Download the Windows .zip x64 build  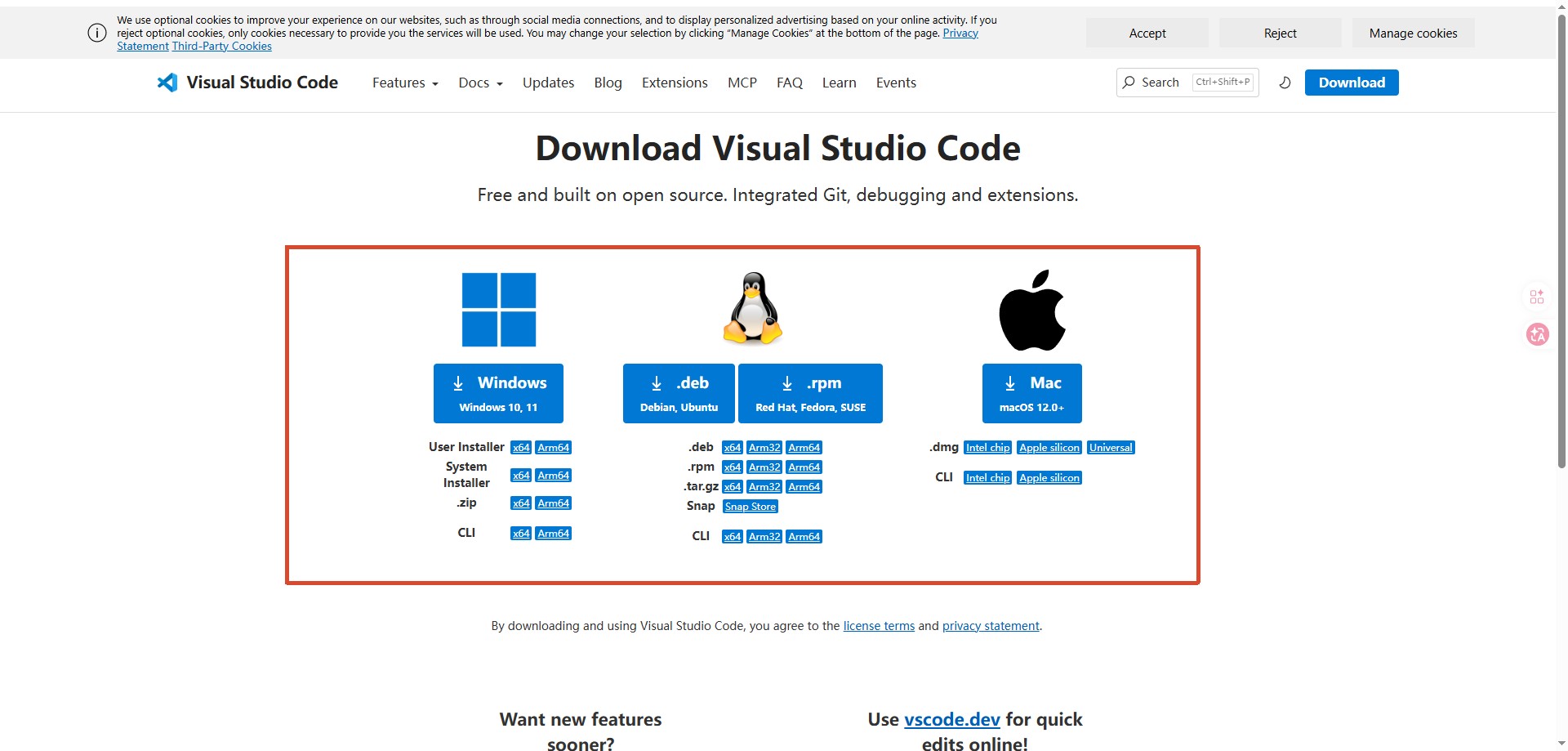coord(521,503)
